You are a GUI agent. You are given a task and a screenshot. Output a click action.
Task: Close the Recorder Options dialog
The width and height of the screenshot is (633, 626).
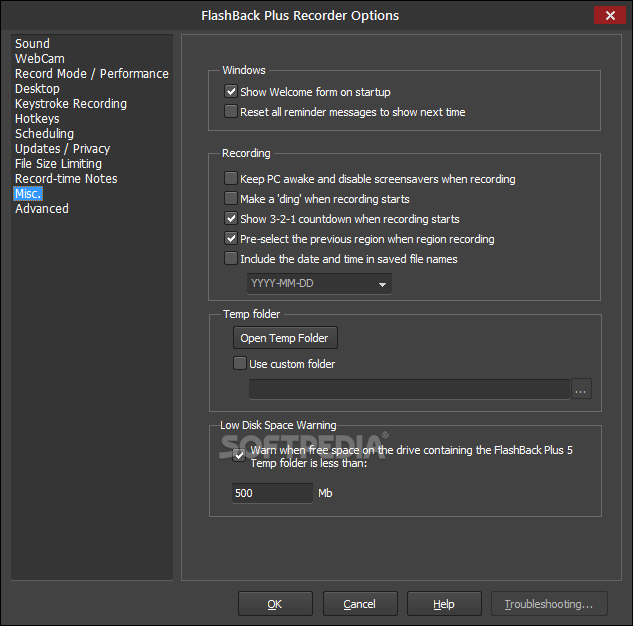tap(610, 16)
